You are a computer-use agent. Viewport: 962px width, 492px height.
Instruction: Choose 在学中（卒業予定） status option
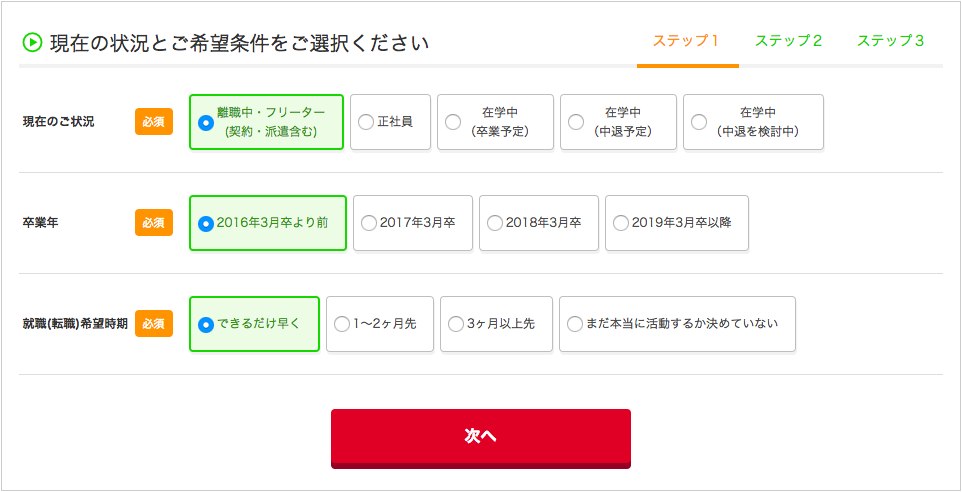point(496,122)
